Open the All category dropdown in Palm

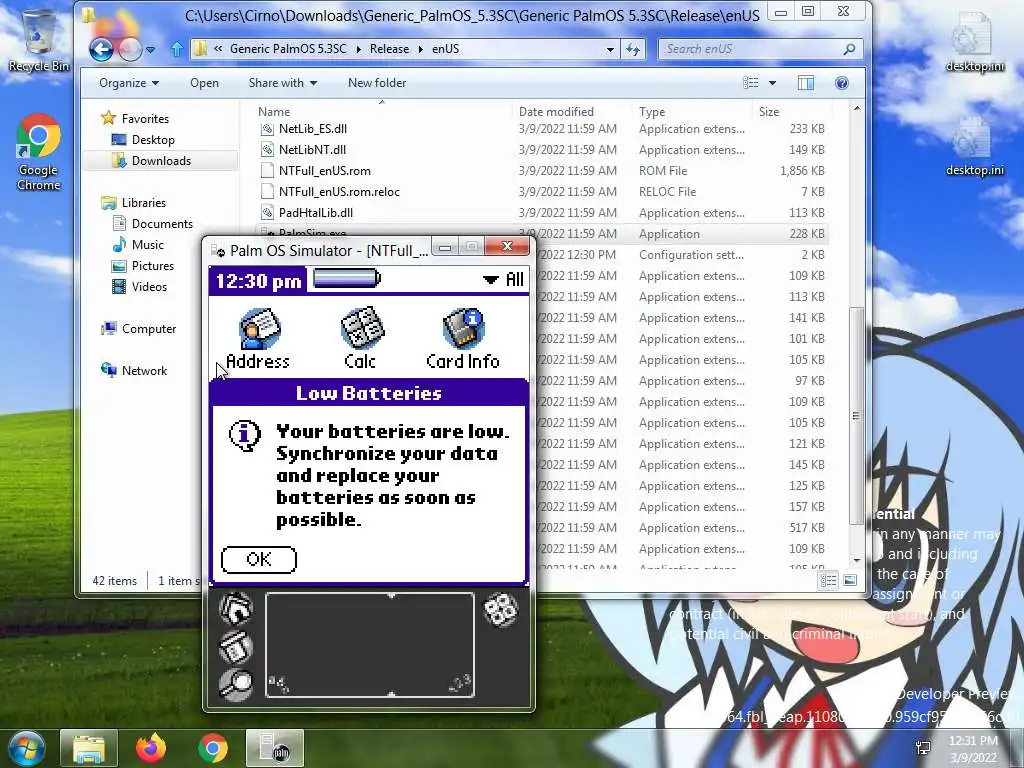[504, 280]
